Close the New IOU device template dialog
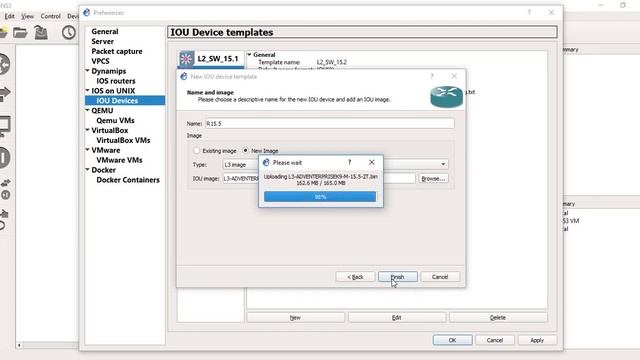Viewport: 640px width, 360px height. click(x=454, y=76)
